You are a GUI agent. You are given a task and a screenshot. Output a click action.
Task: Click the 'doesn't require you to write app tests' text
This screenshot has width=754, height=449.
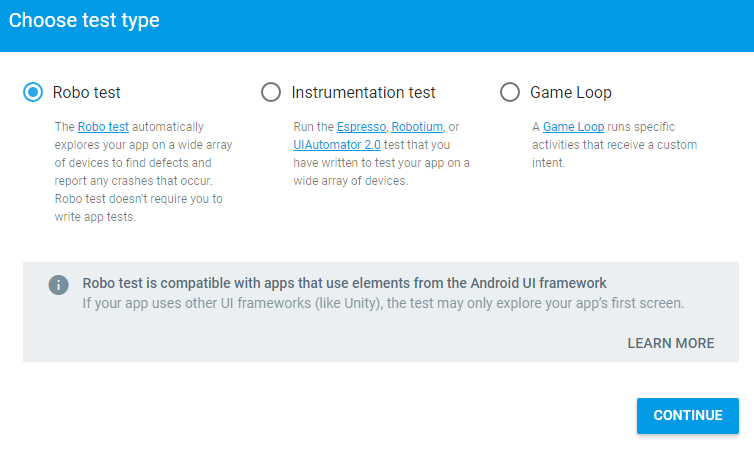click(138, 208)
